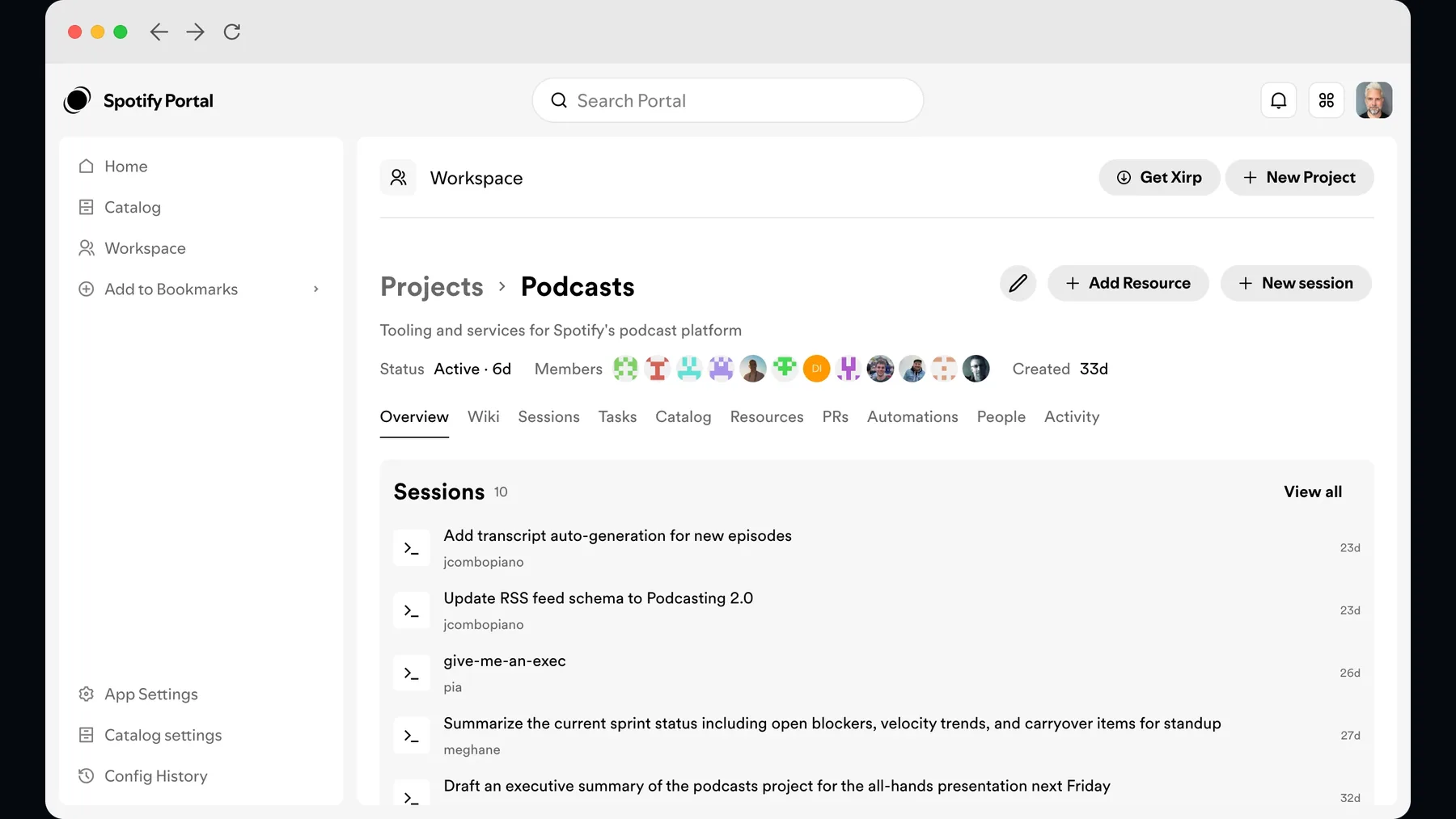Open the 'Summarize the current sprint status' session
Viewport: 1456px width, 819px height.
tap(877, 736)
